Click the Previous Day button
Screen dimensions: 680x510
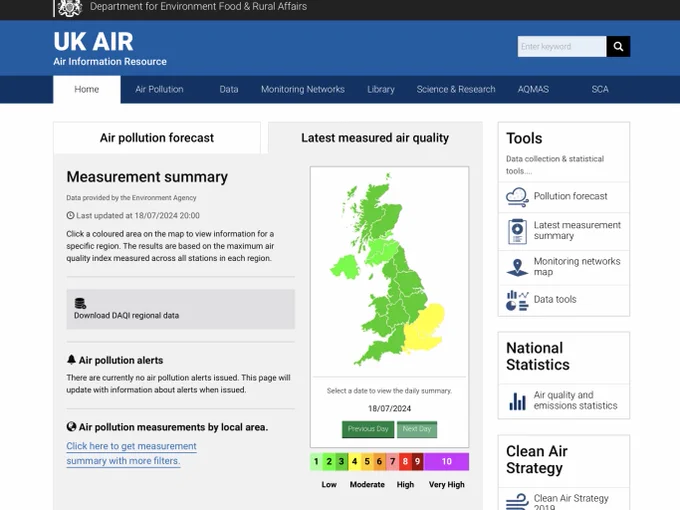[x=368, y=429]
